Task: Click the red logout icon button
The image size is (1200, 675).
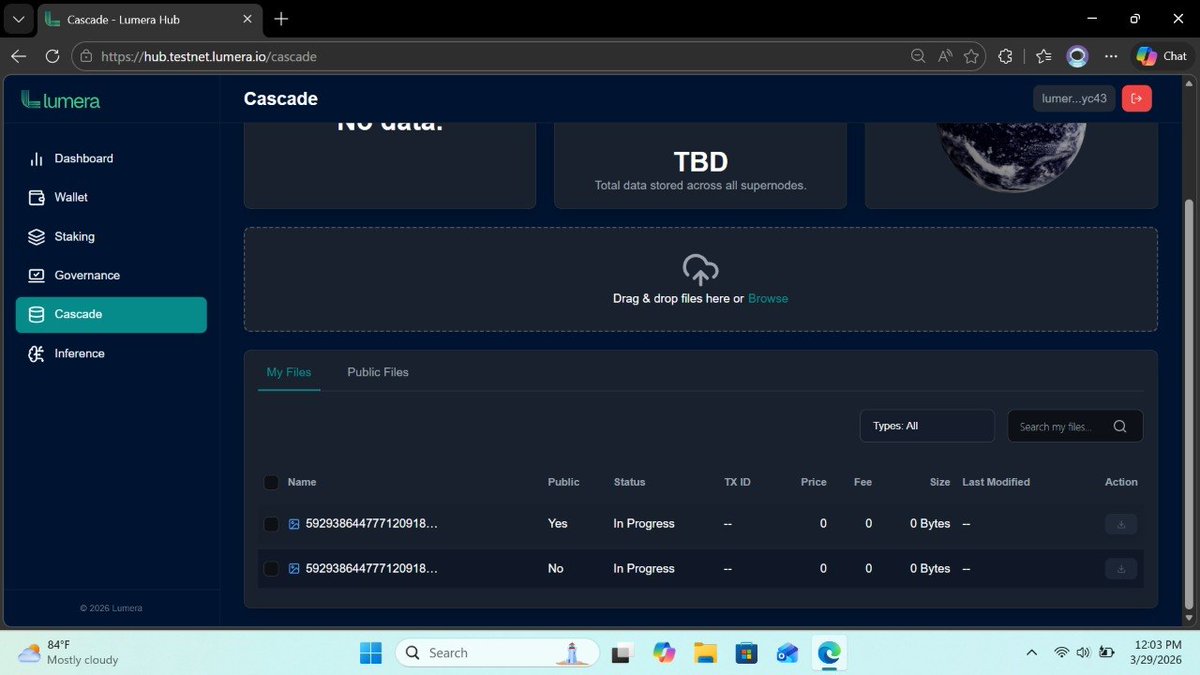Action: pyautogui.click(x=1137, y=98)
